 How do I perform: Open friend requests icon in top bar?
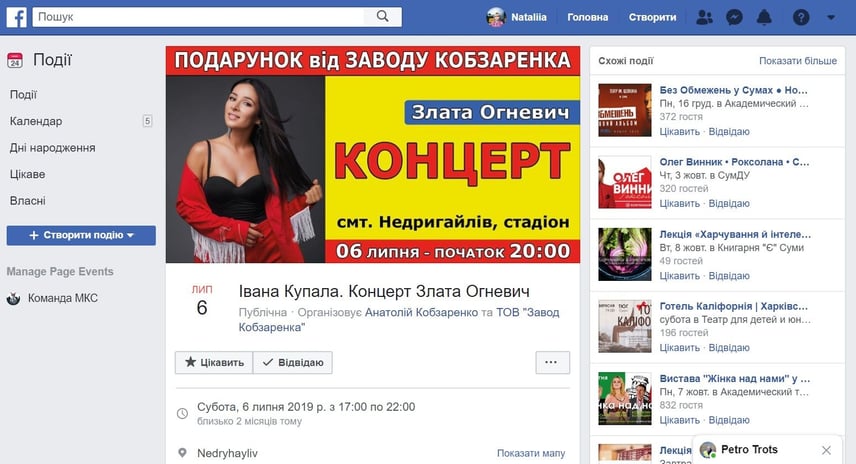pos(704,17)
